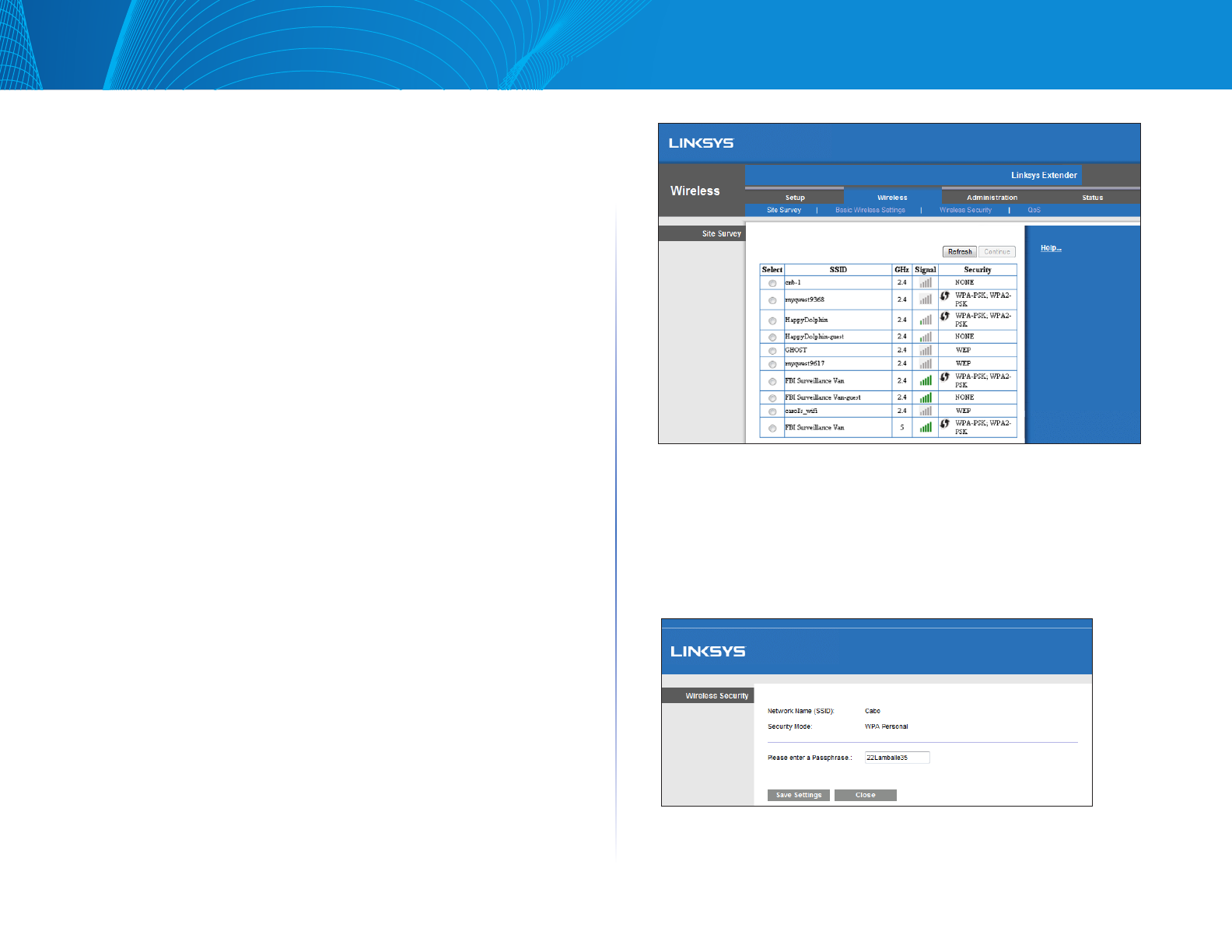
Task: Click the Close button in Wireless Security
Action: coord(866,795)
